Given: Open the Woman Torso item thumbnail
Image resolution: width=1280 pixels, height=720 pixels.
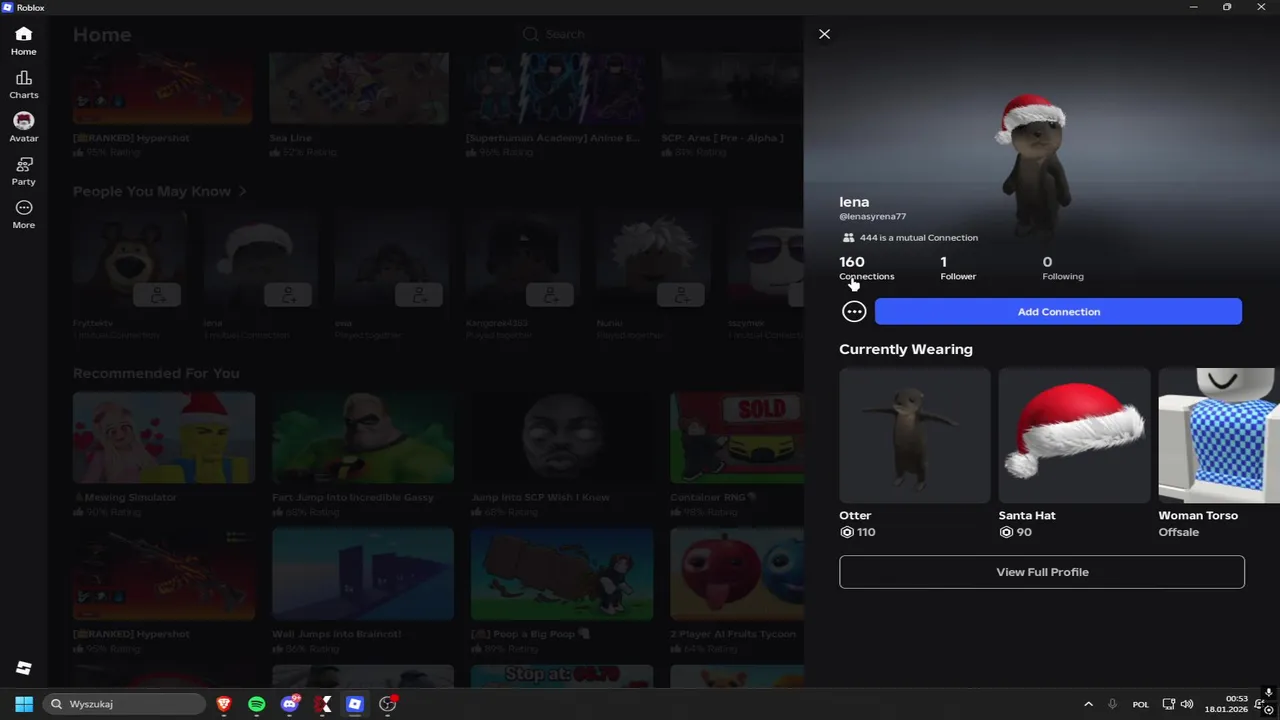Looking at the screenshot, I should click(1219, 435).
